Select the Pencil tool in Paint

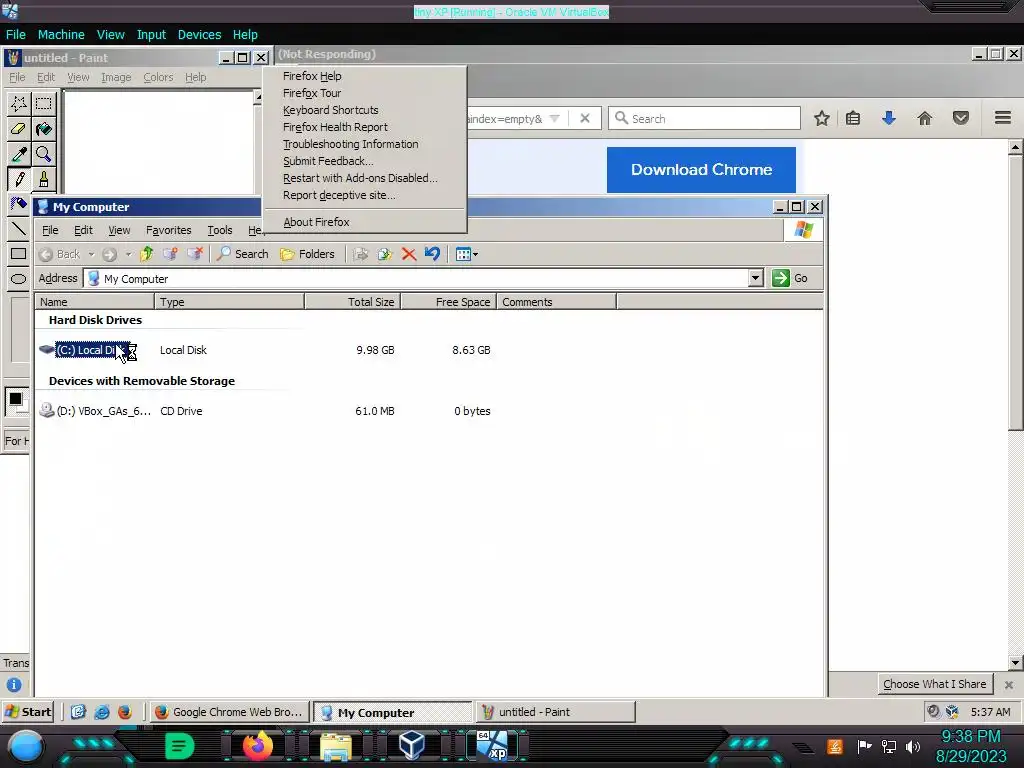click(18, 179)
